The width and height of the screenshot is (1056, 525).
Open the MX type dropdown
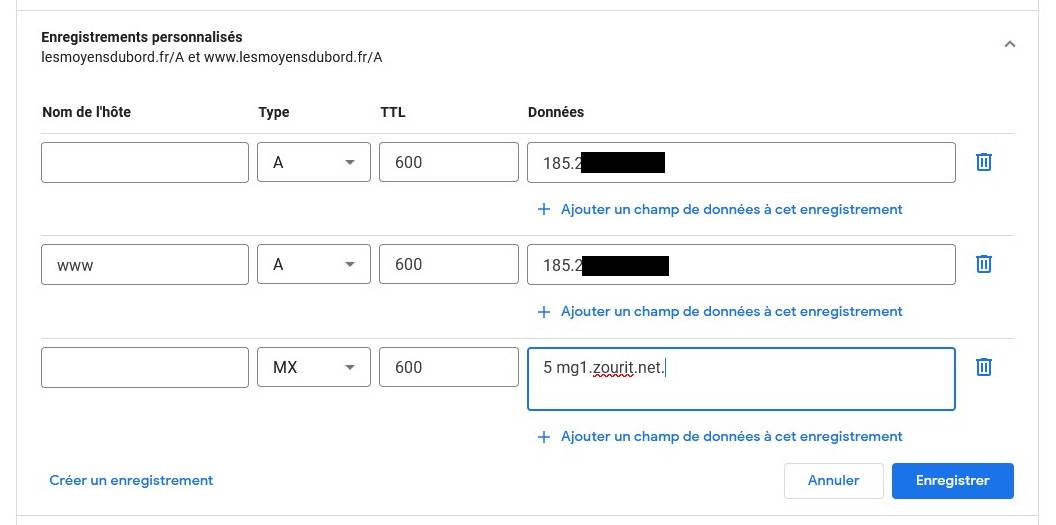(x=314, y=367)
